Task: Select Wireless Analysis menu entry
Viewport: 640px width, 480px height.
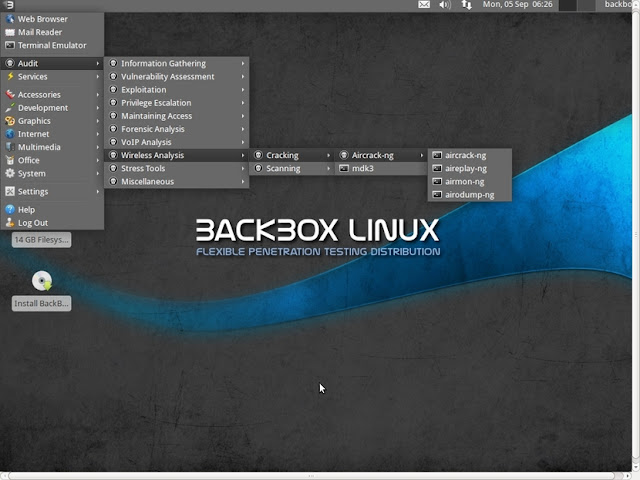Action: coord(176,155)
